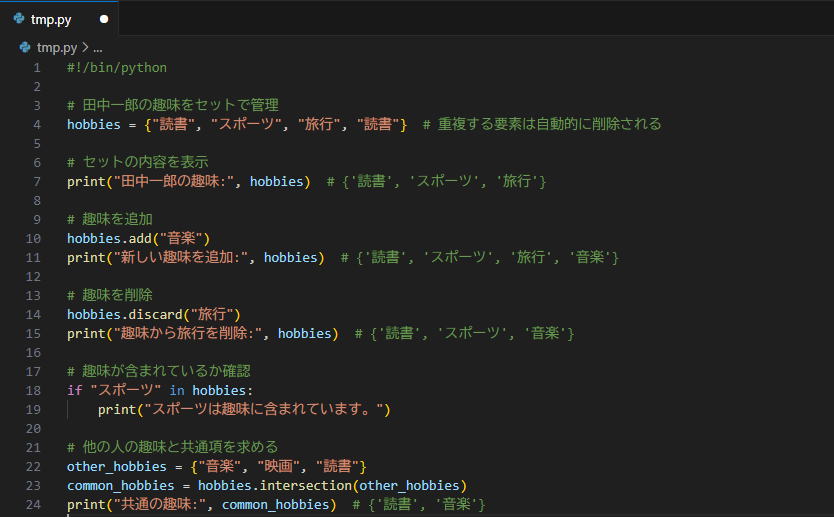The height and width of the screenshot is (517, 834).
Task: Click the shebang comment #!/bin/python
Action: [x=117, y=68]
